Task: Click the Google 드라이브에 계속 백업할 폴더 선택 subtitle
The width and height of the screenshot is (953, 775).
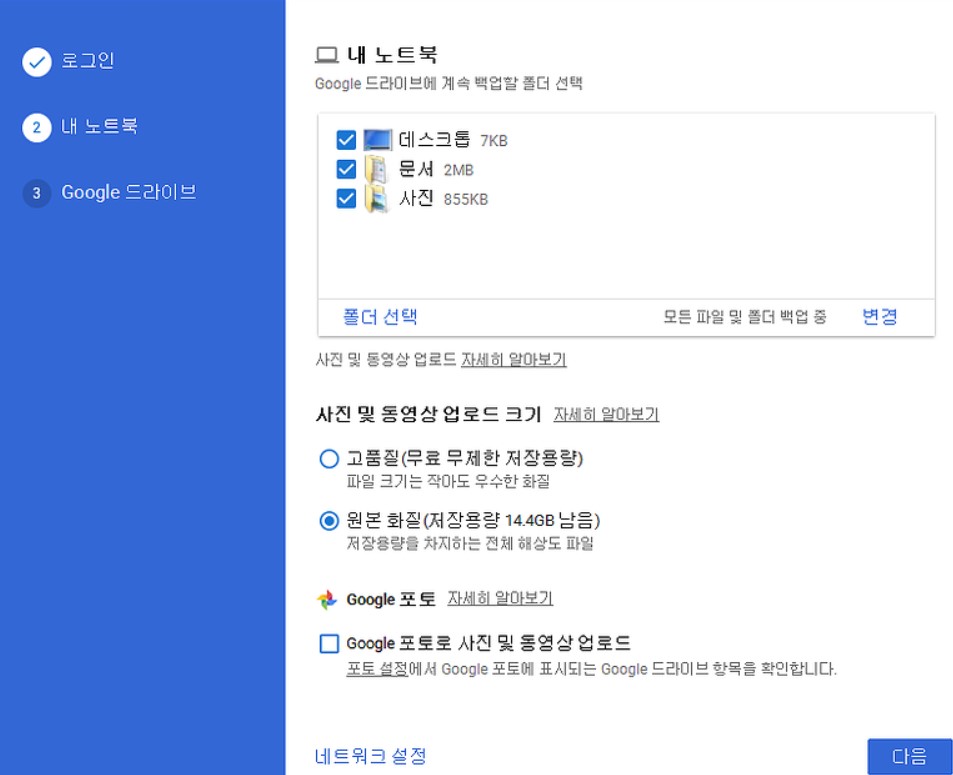Action: (449, 83)
